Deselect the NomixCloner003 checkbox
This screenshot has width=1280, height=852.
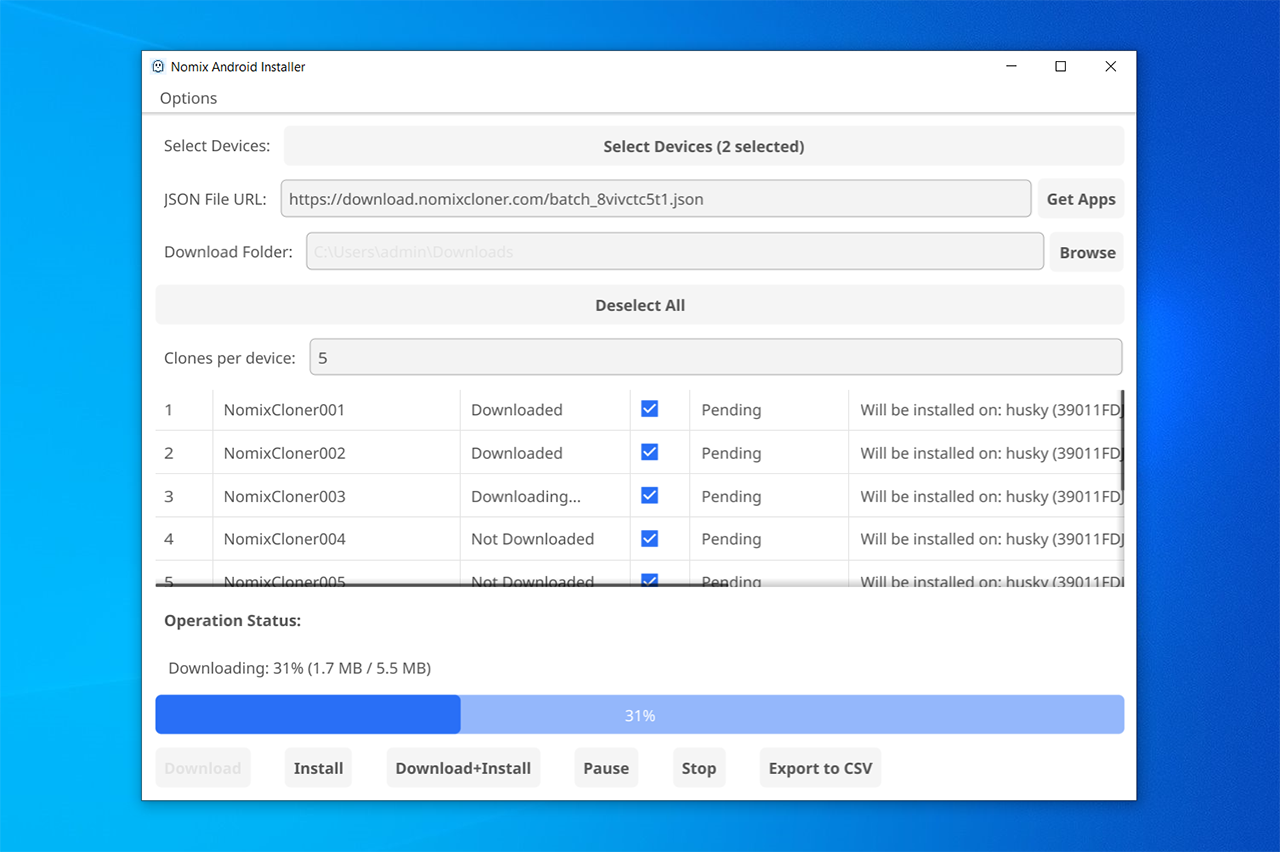[649, 496]
